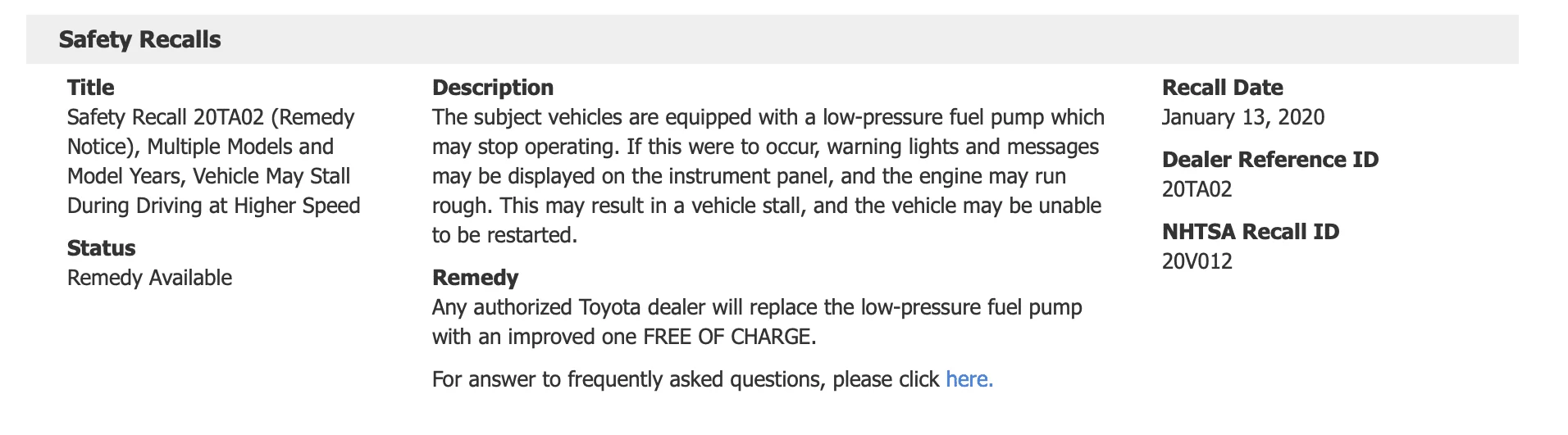Click 'Any authorized Toyota dealer' remedy line
This screenshot has width=1568, height=435.
(757, 307)
